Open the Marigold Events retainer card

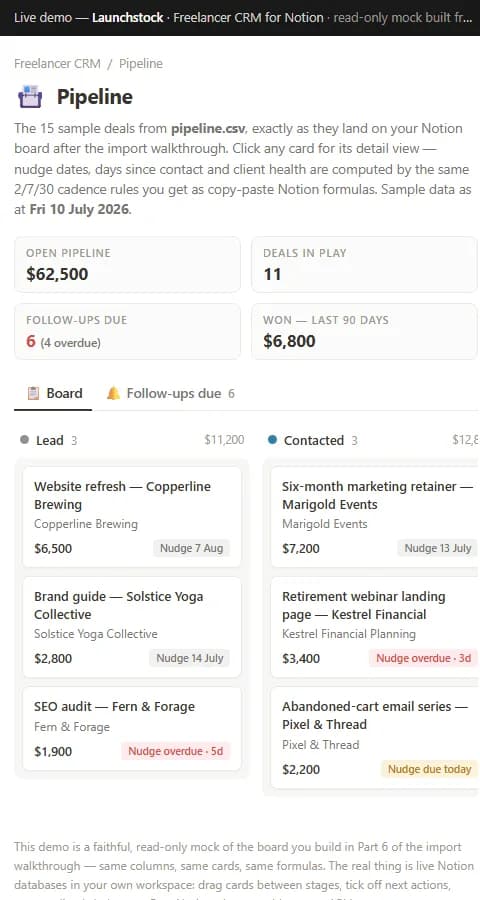(x=375, y=517)
